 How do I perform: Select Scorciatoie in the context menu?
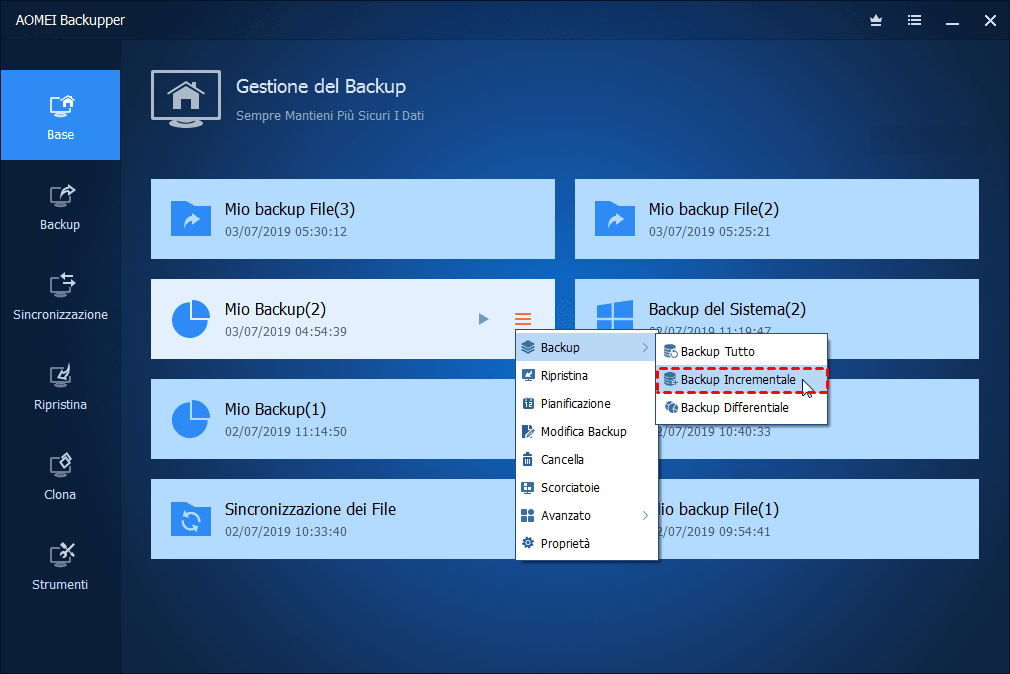(587, 488)
